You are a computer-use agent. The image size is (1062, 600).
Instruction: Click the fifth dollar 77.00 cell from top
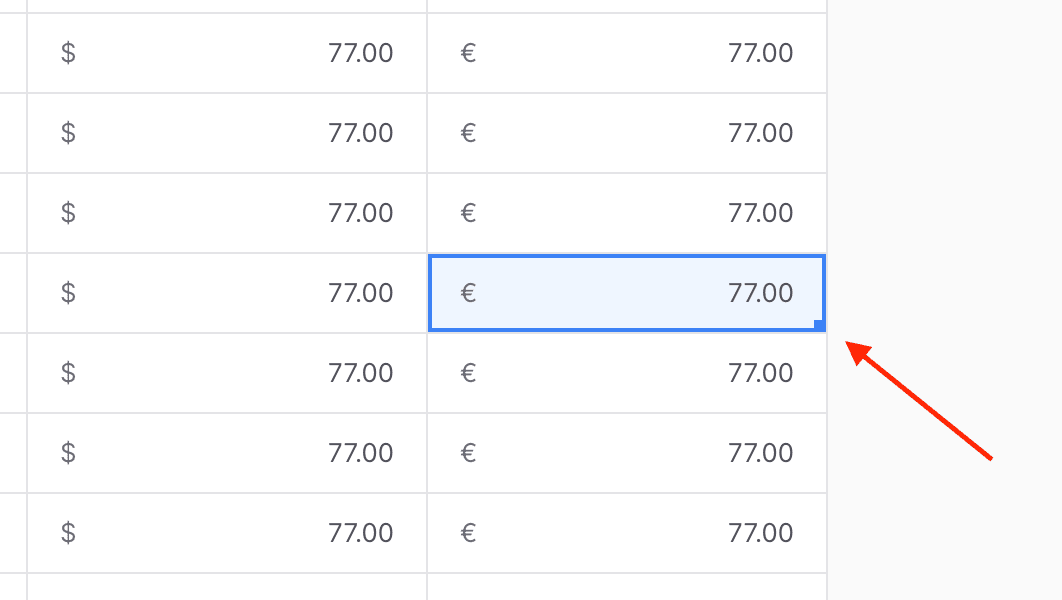227,373
